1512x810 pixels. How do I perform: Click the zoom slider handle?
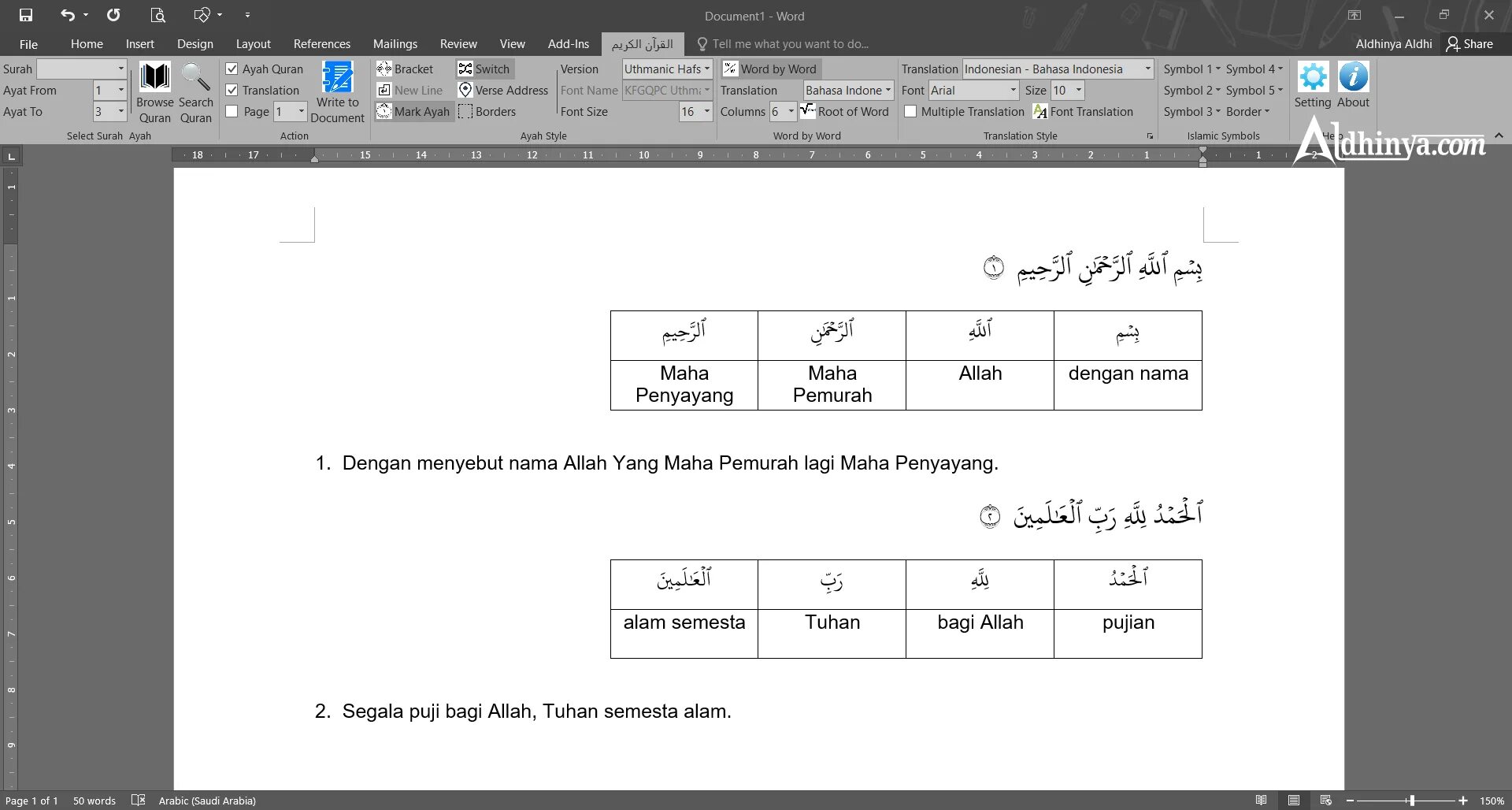click(x=1412, y=801)
